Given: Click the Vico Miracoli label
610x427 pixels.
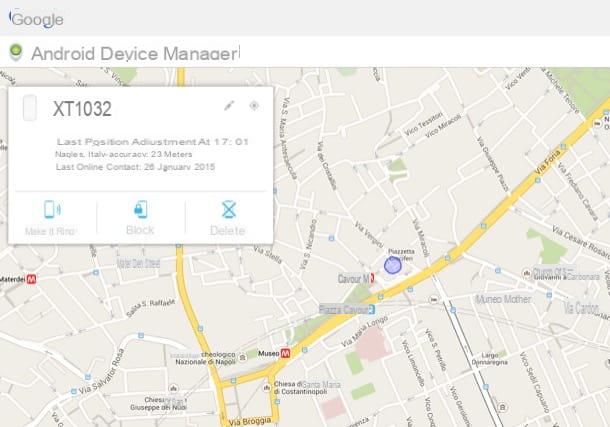Looking at the screenshot, I should [x=443, y=126].
